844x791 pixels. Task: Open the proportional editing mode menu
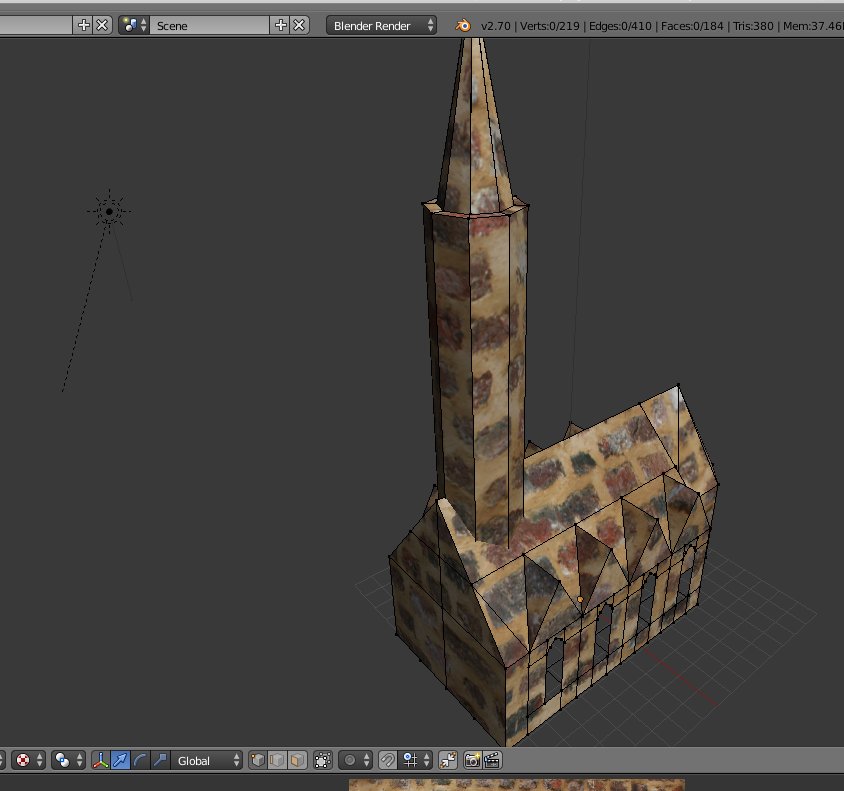pos(355,760)
